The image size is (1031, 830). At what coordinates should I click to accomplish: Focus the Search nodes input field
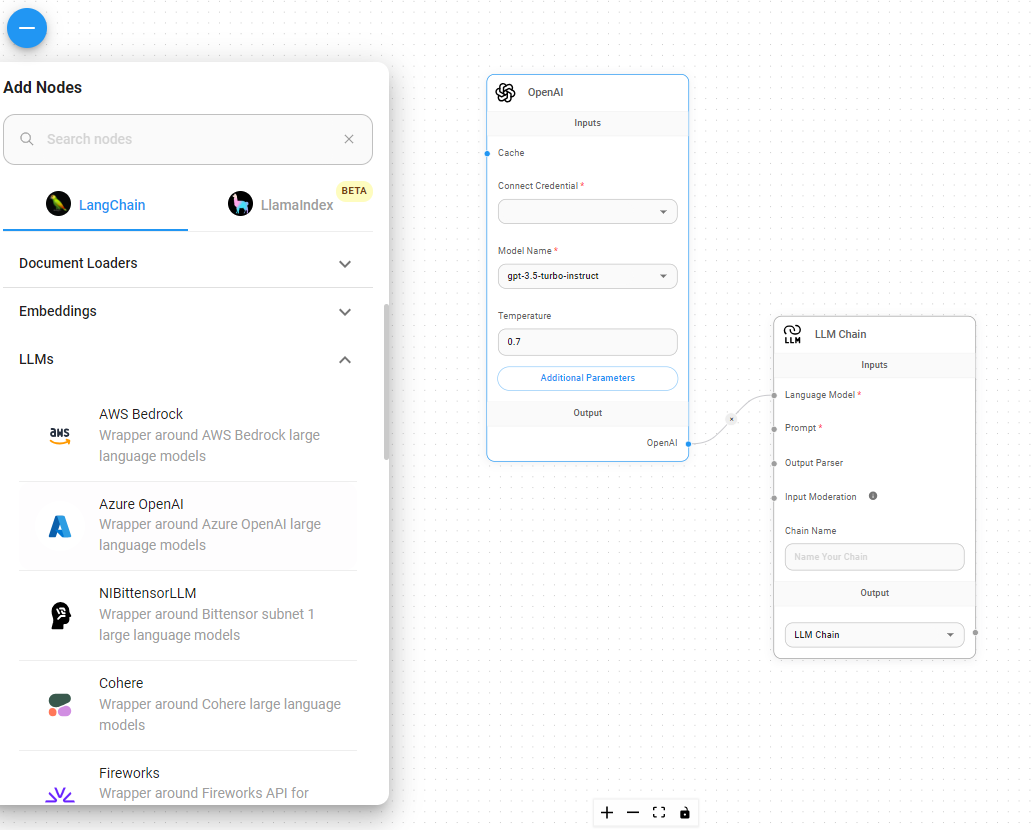point(188,139)
